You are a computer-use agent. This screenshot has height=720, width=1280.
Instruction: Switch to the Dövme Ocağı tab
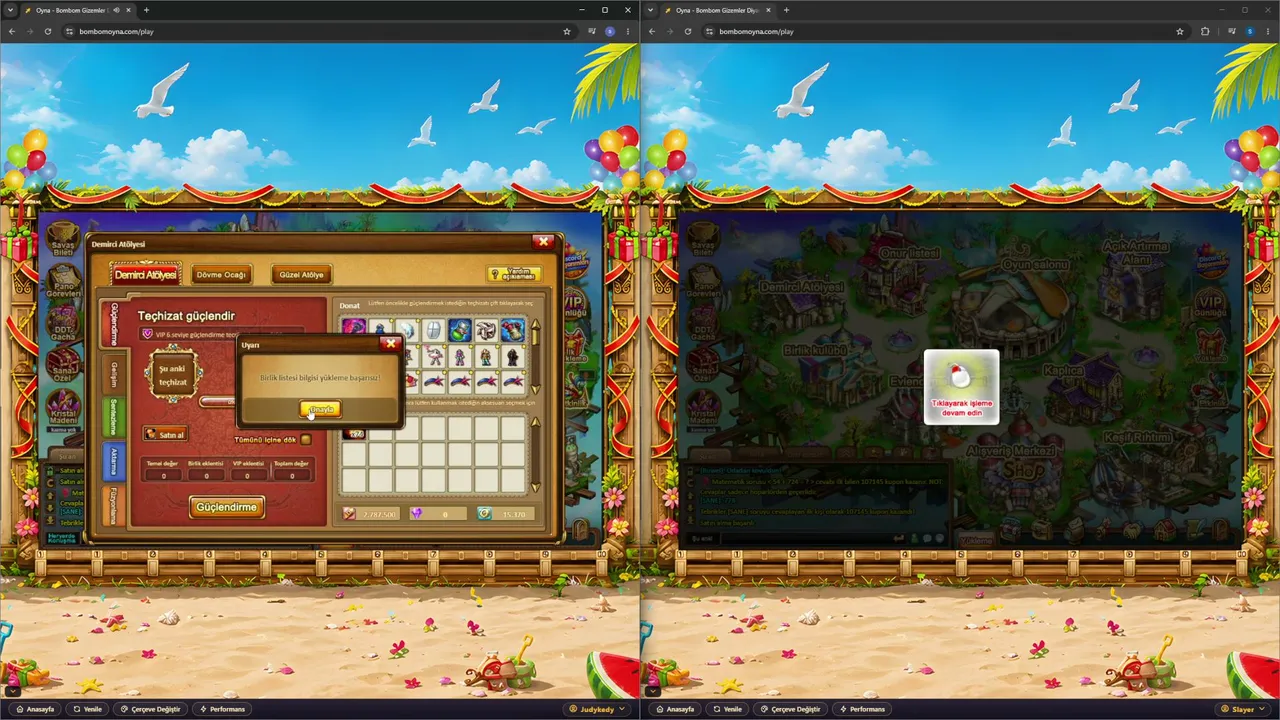click(x=221, y=274)
